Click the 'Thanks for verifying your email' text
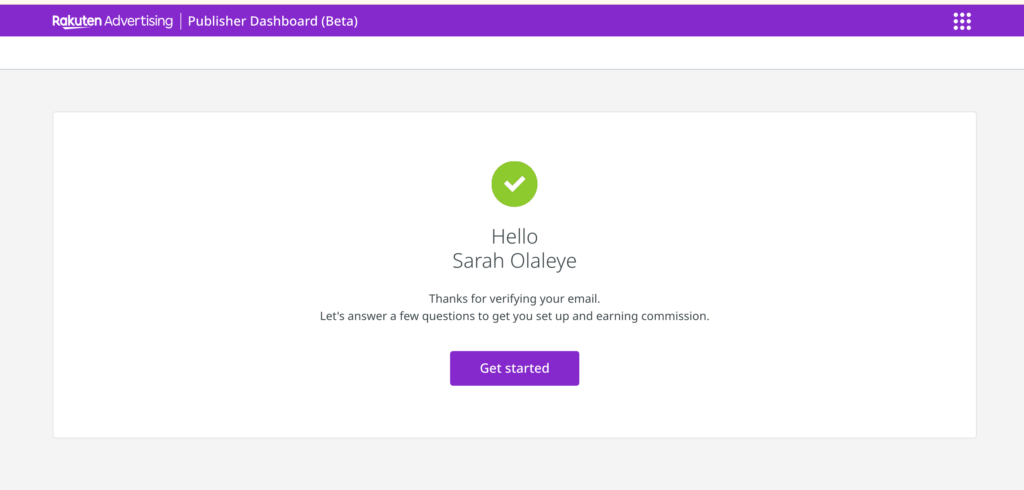 514,298
